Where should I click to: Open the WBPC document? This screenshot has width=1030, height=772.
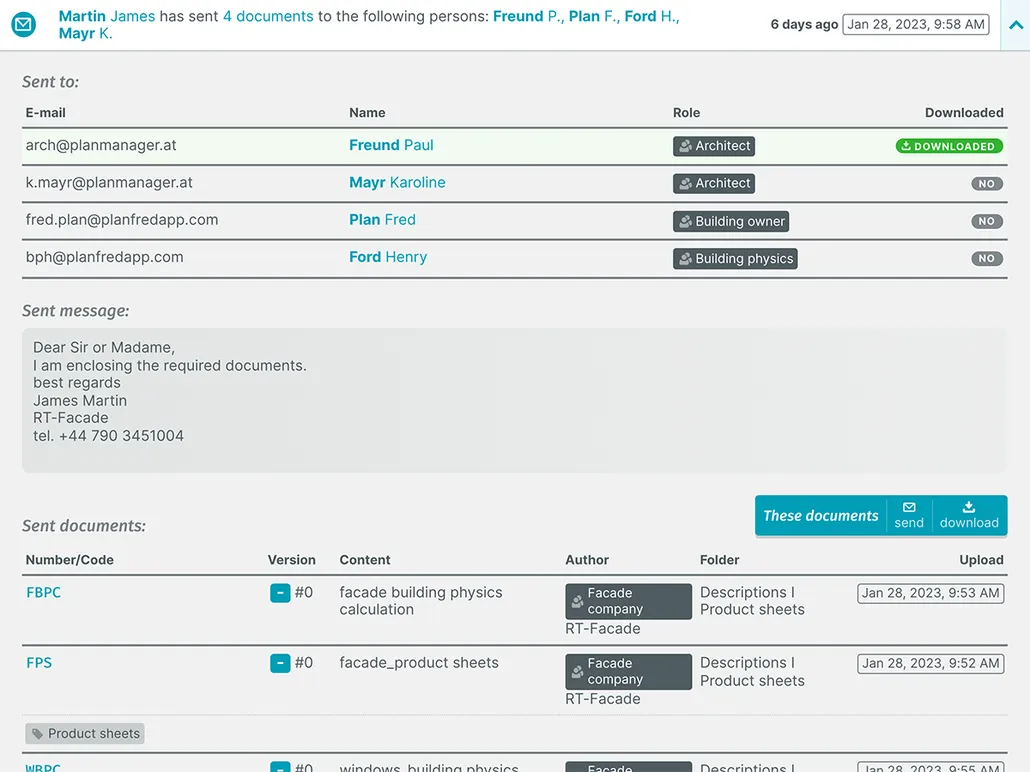click(x=43, y=767)
